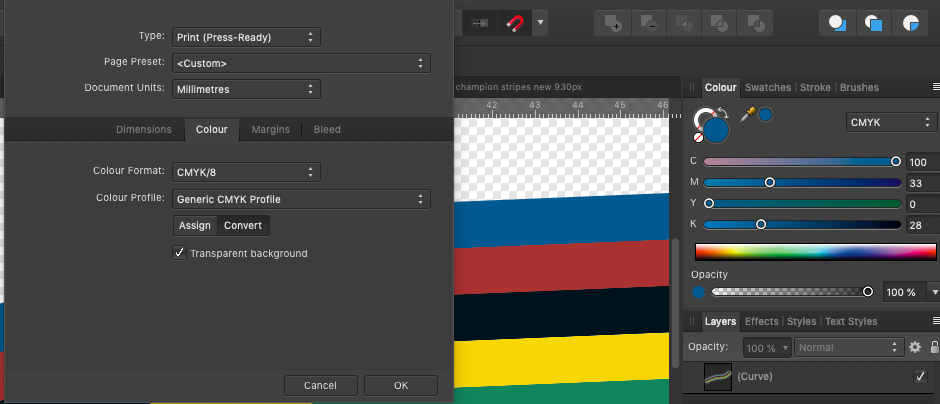Swap fill and stroke colours arrow
Image resolution: width=940 pixels, height=404 pixels.
723,113
